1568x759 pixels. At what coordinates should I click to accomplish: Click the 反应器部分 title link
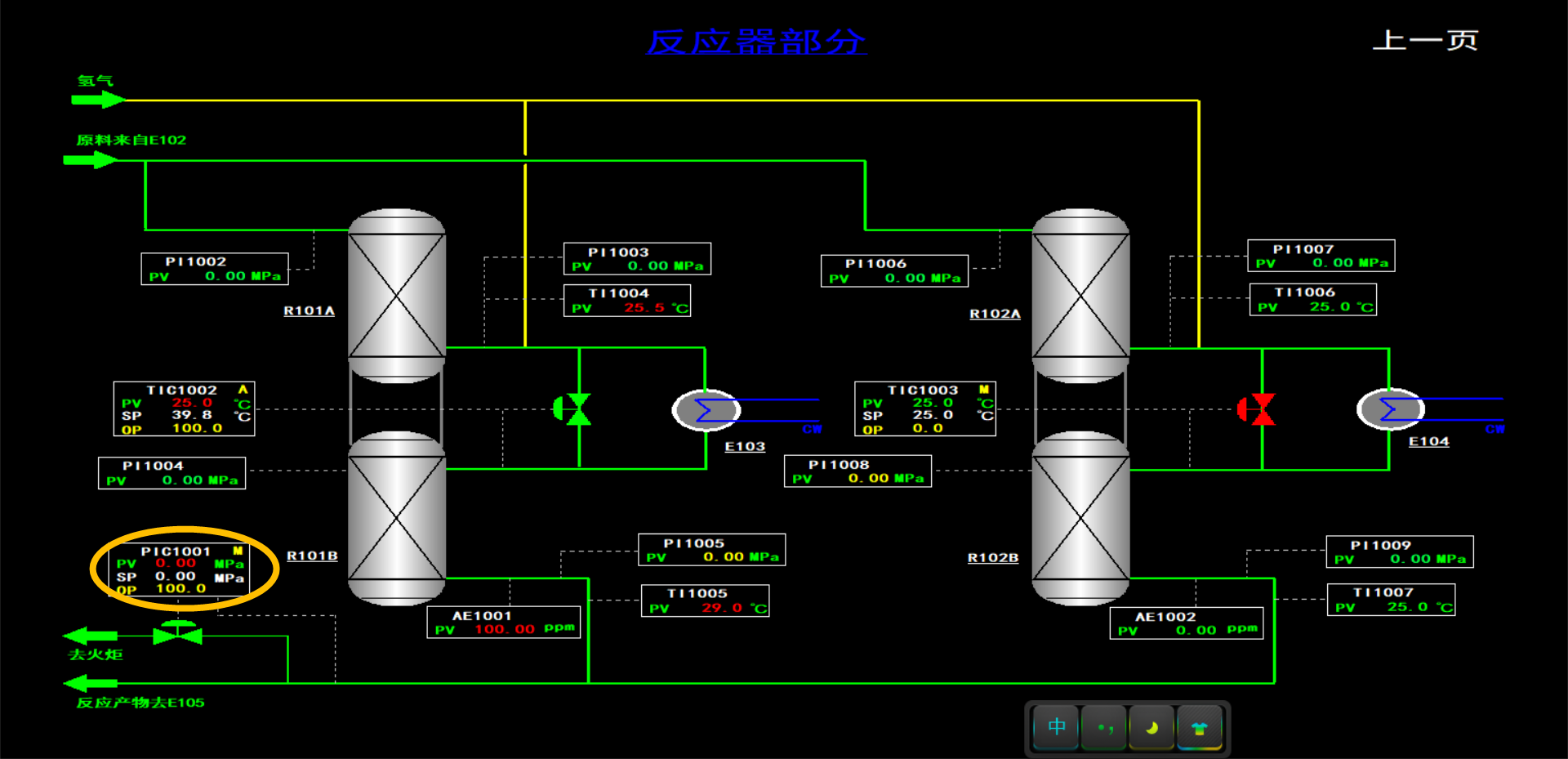click(x=756, y=42)
